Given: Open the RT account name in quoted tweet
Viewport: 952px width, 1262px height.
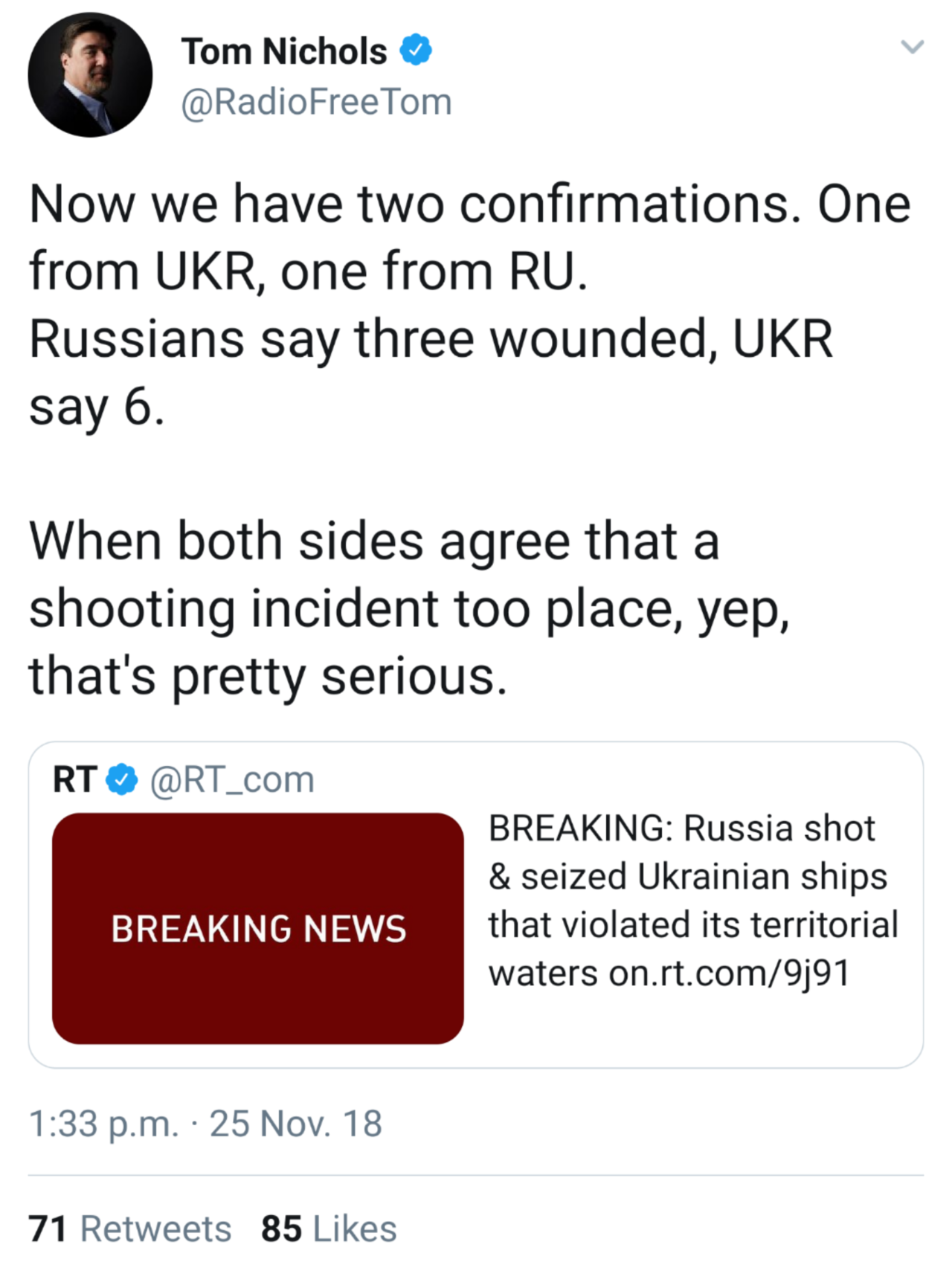Looking at the screenshot, I should pyautogui.click(x=74, y=779).
